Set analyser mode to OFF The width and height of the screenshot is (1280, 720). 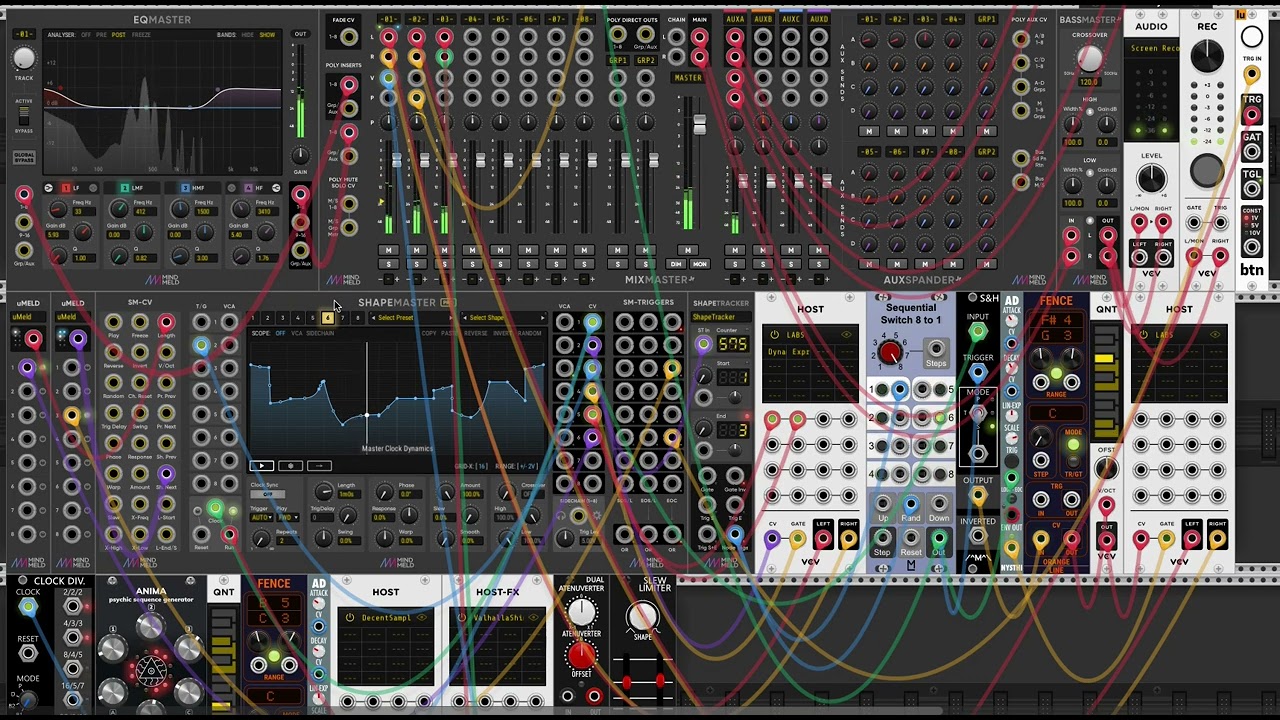point(86,35)
